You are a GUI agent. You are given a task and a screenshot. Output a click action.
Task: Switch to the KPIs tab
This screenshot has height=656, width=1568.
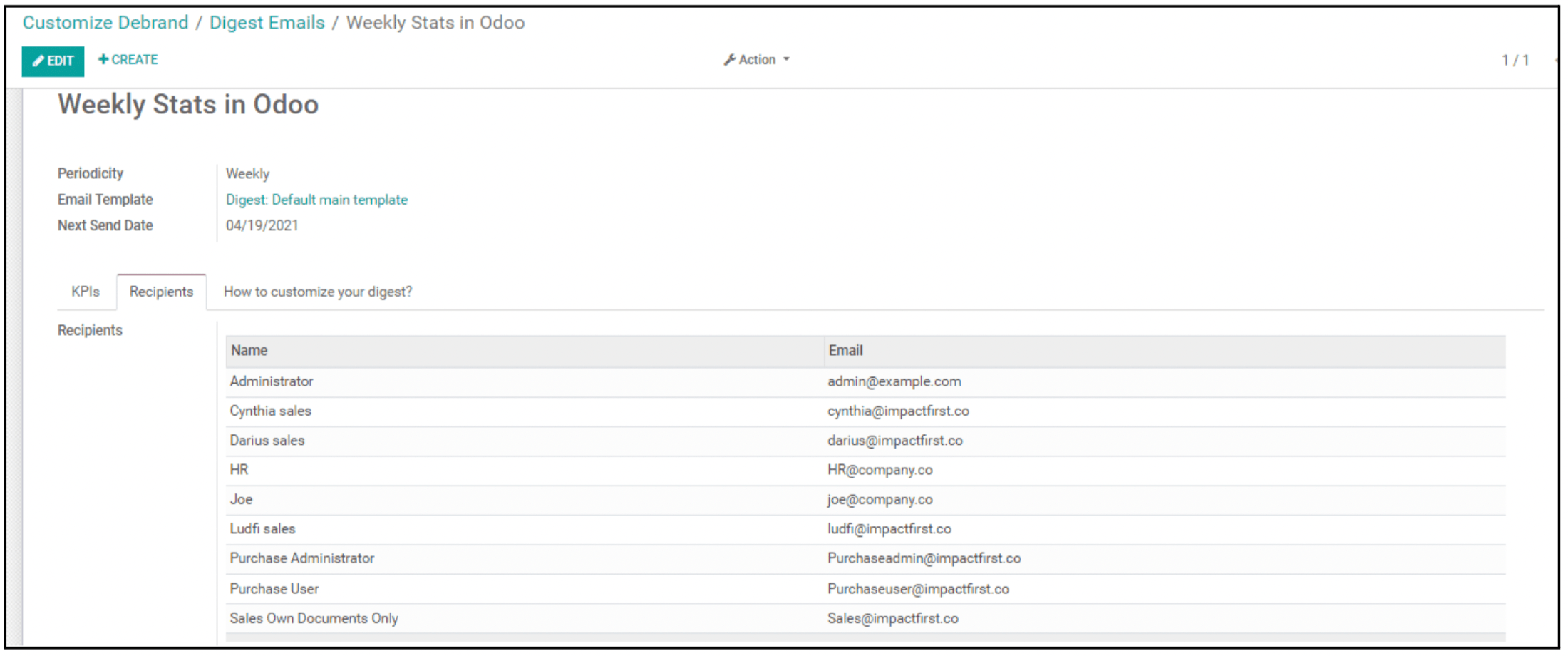[86, 292]
